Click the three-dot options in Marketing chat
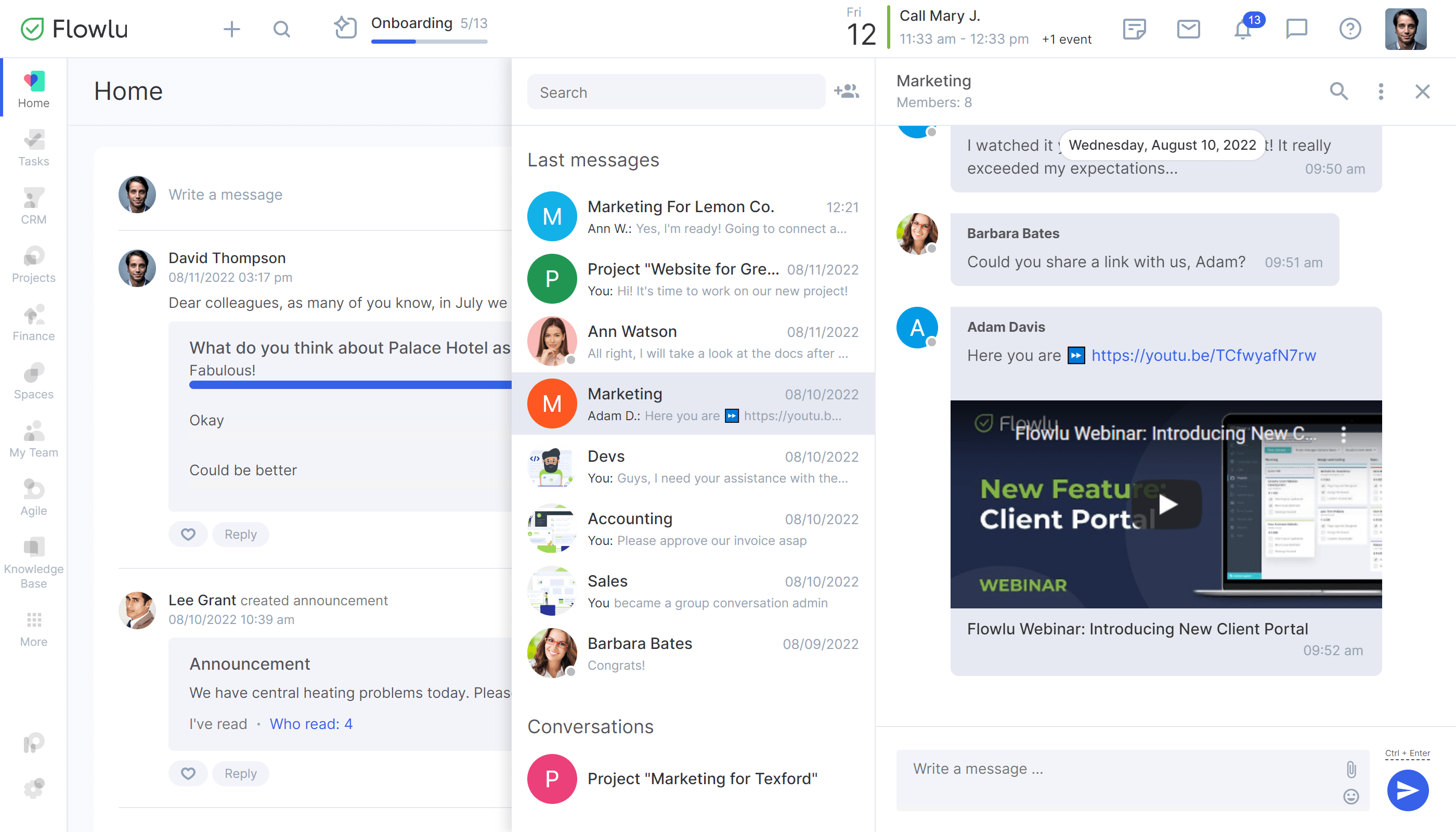Screen dimensions: 1456x832 coord(1381,90)
